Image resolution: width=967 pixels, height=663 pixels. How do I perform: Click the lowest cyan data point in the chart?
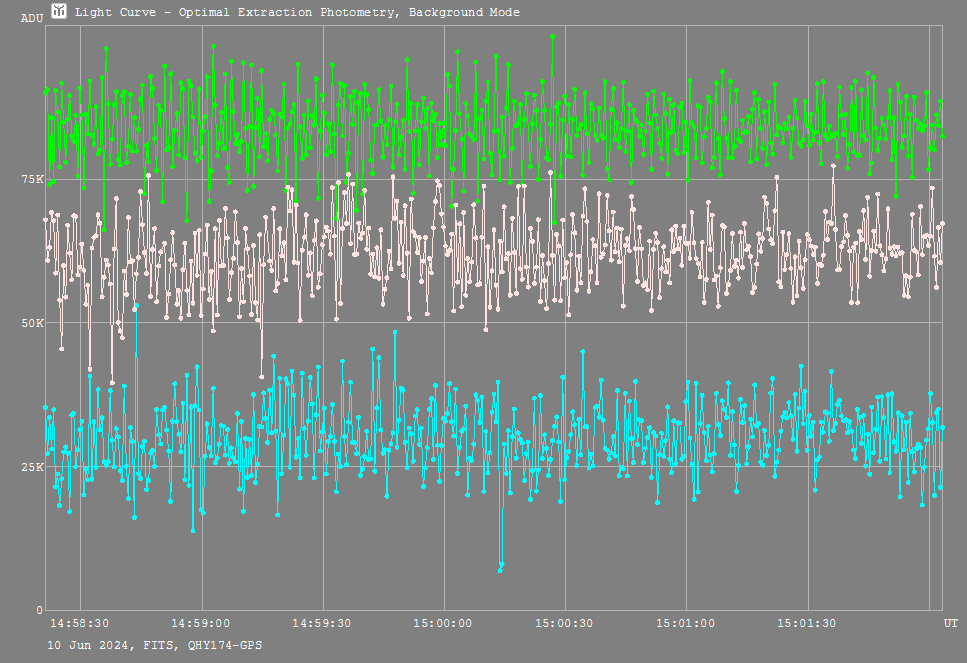click(x=500, y=570)
